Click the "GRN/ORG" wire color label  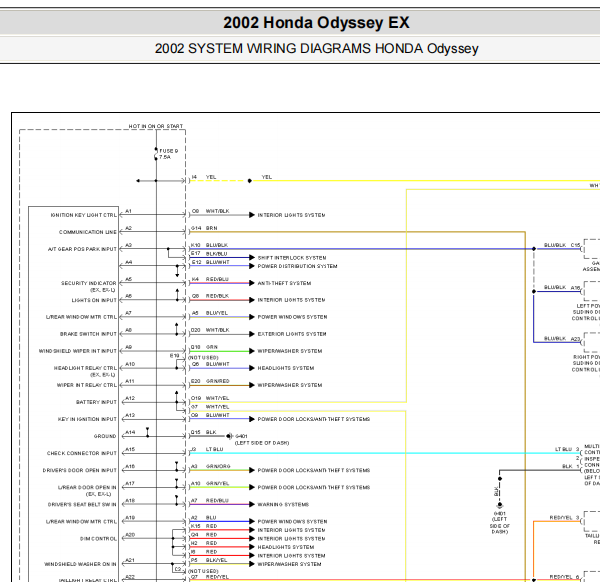click(x=218, y=466)
